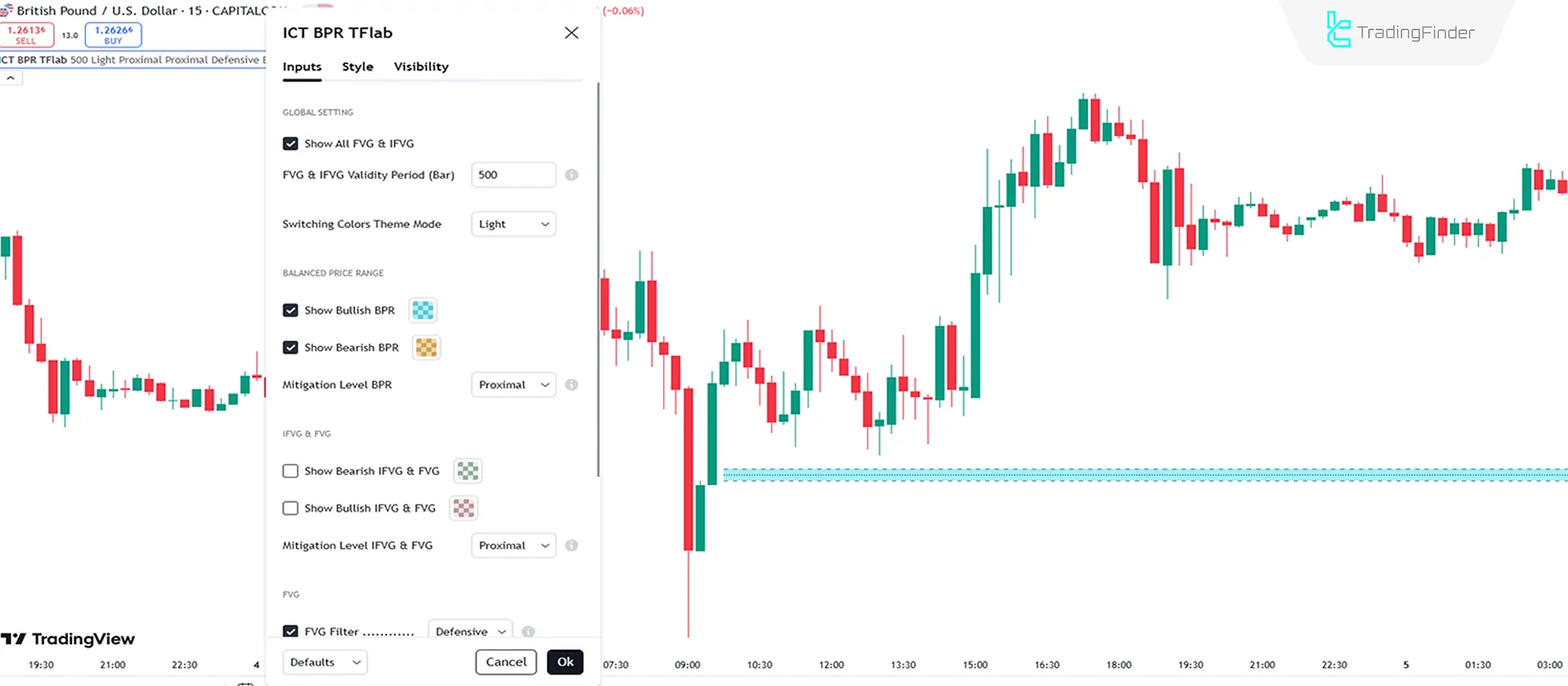Click the British Pound flag symbol icon
1568x686 pixels.
[8, 11]
